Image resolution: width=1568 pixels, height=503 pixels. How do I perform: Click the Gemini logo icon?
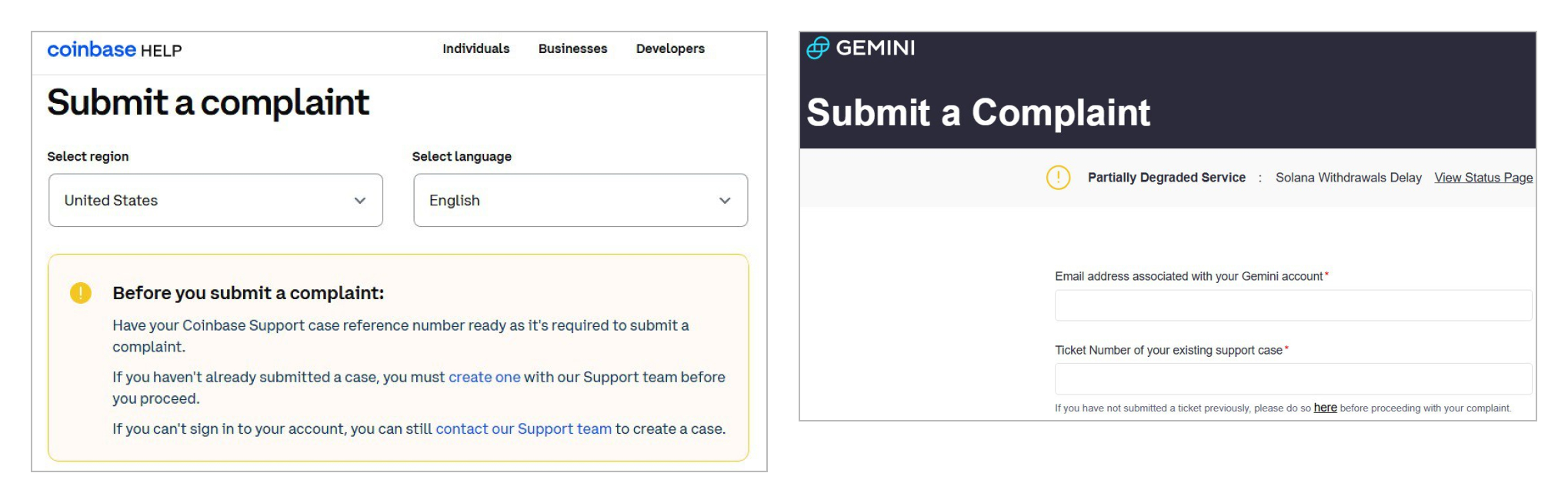pyautogui.click(x=818, y=48)
